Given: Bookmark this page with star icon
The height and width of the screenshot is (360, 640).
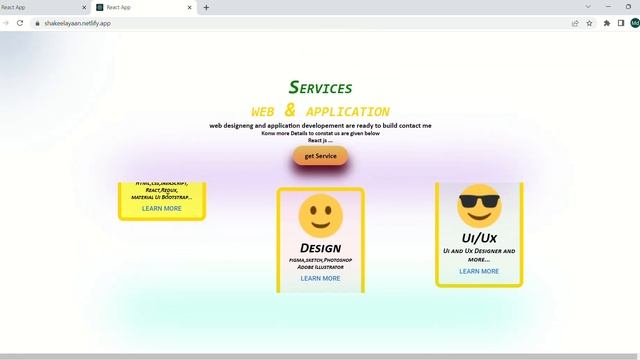Looking at the screenshot, I should [x=589, y=23].
